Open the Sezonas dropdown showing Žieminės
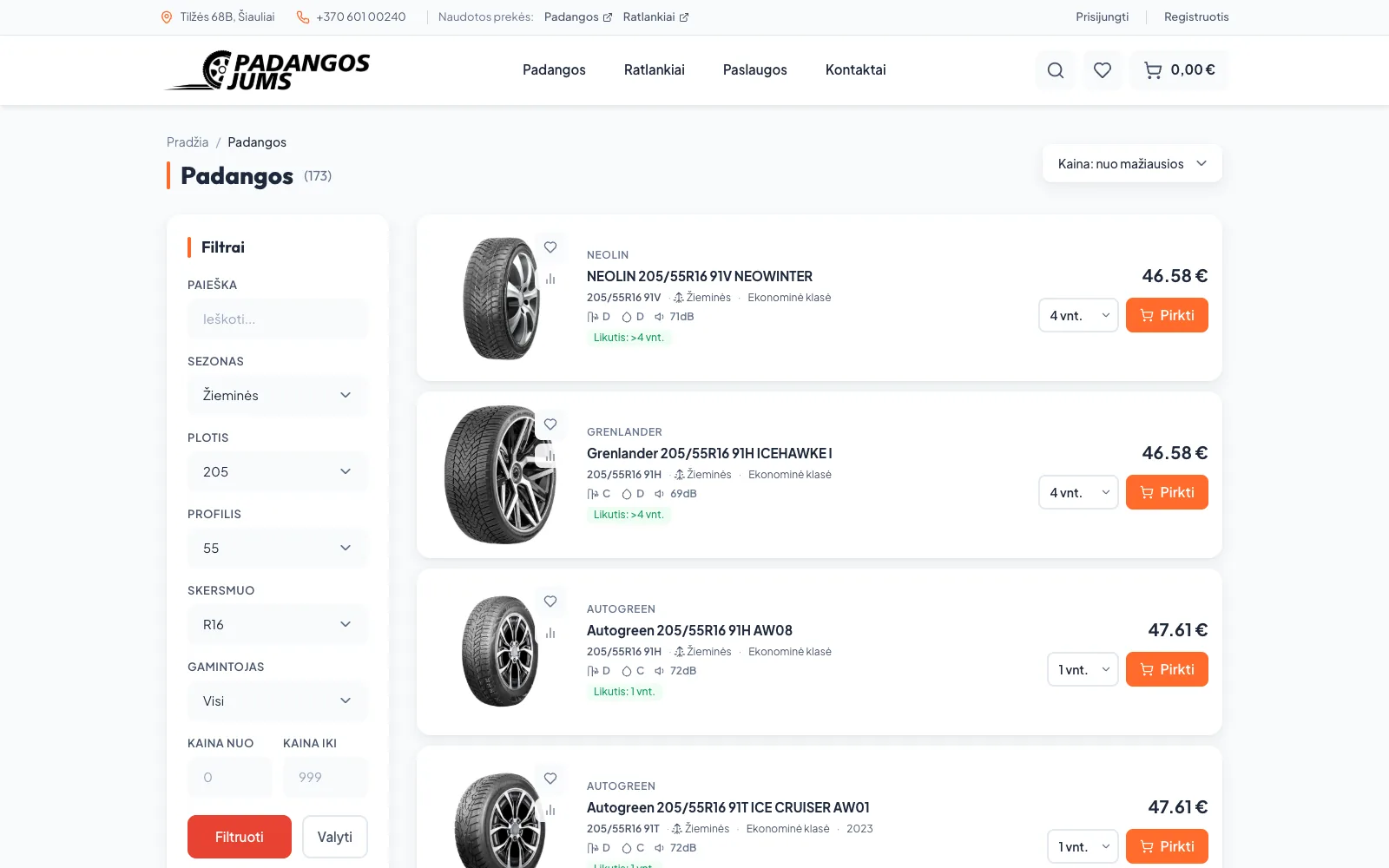 coord(278,396)
